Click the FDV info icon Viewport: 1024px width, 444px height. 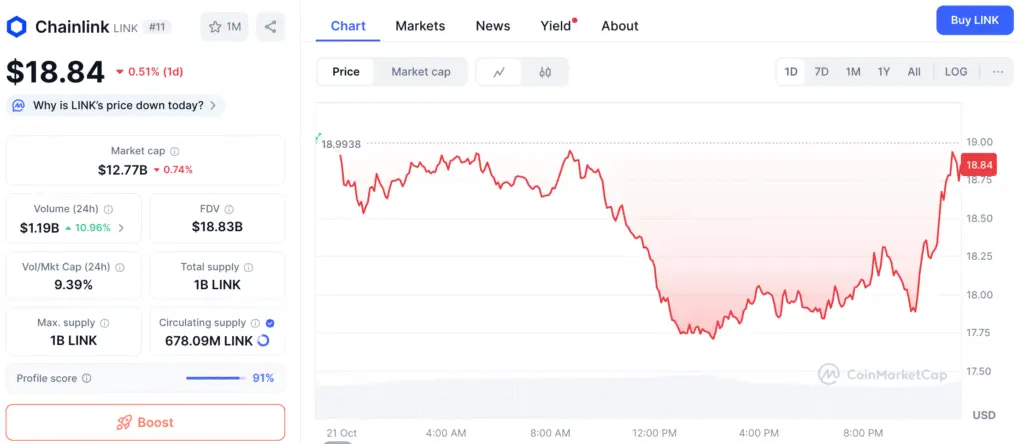229,209
